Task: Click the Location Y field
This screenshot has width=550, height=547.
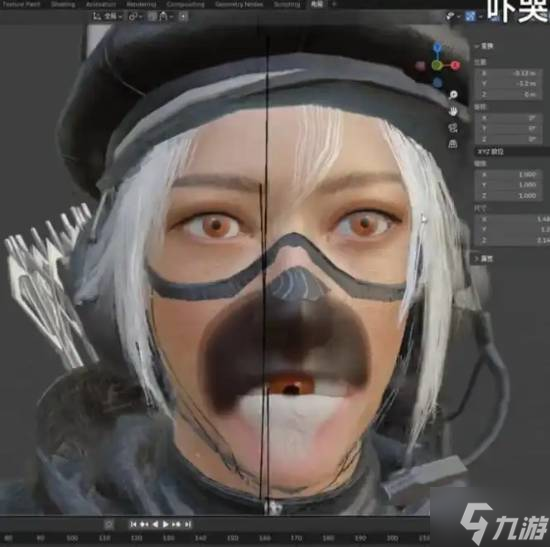Action: (508, 84)
